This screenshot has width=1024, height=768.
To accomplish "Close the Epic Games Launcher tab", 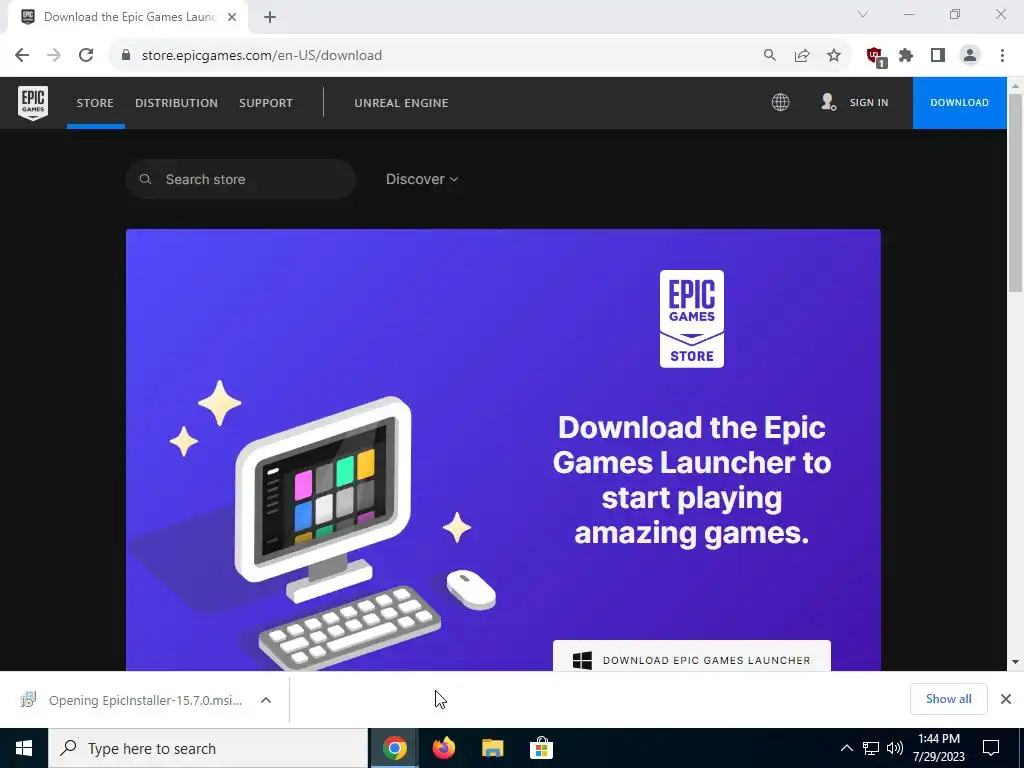I will pos(232,17).
